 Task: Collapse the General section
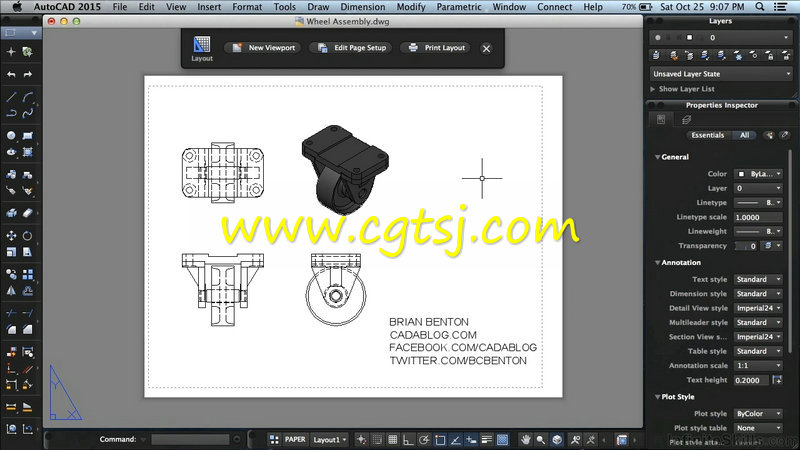click(x=658, y=157)
